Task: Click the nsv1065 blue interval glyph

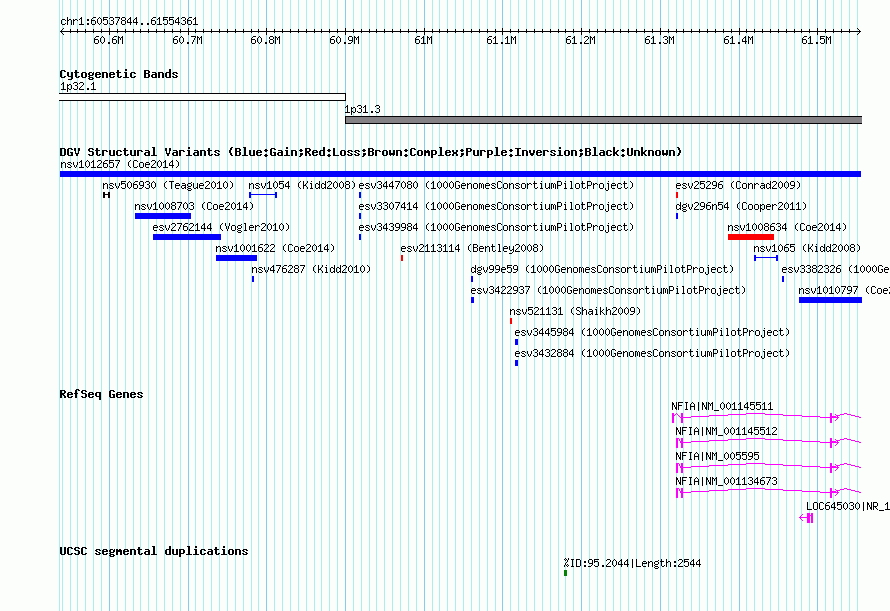Action: pos(766,258)
